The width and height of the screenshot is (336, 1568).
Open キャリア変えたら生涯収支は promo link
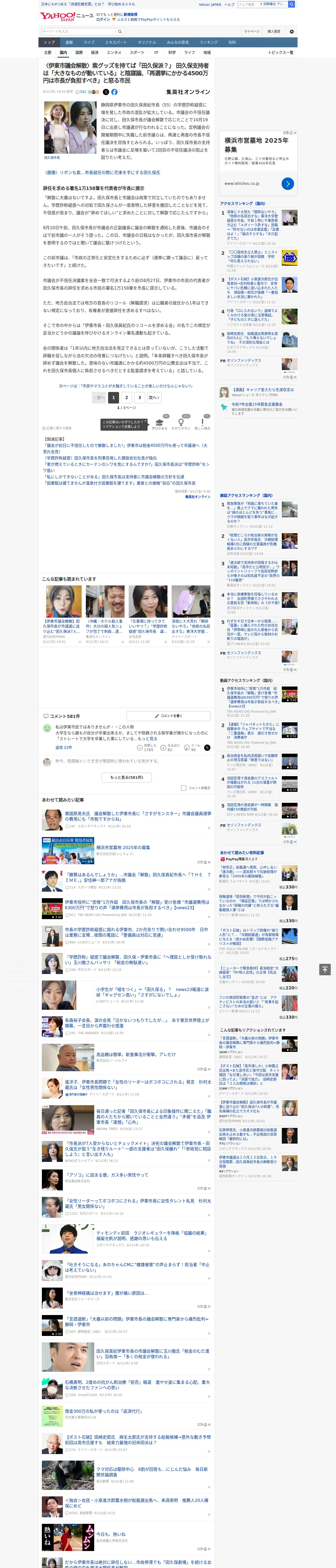263,390
